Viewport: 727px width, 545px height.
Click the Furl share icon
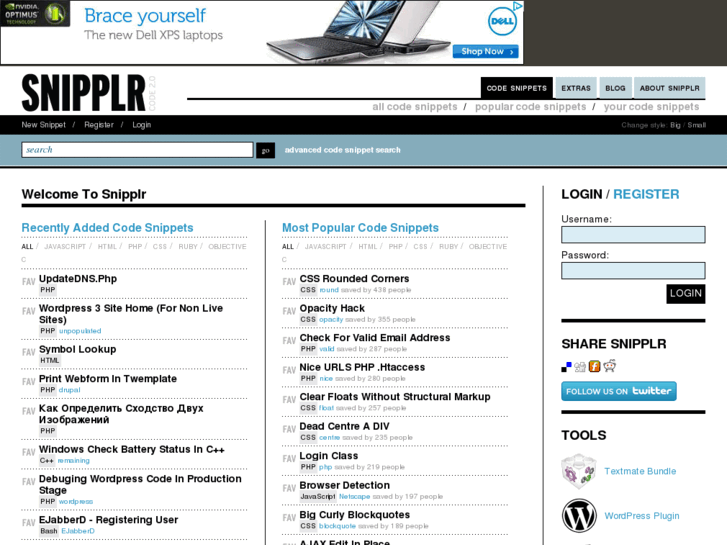[x=594, y=366]
